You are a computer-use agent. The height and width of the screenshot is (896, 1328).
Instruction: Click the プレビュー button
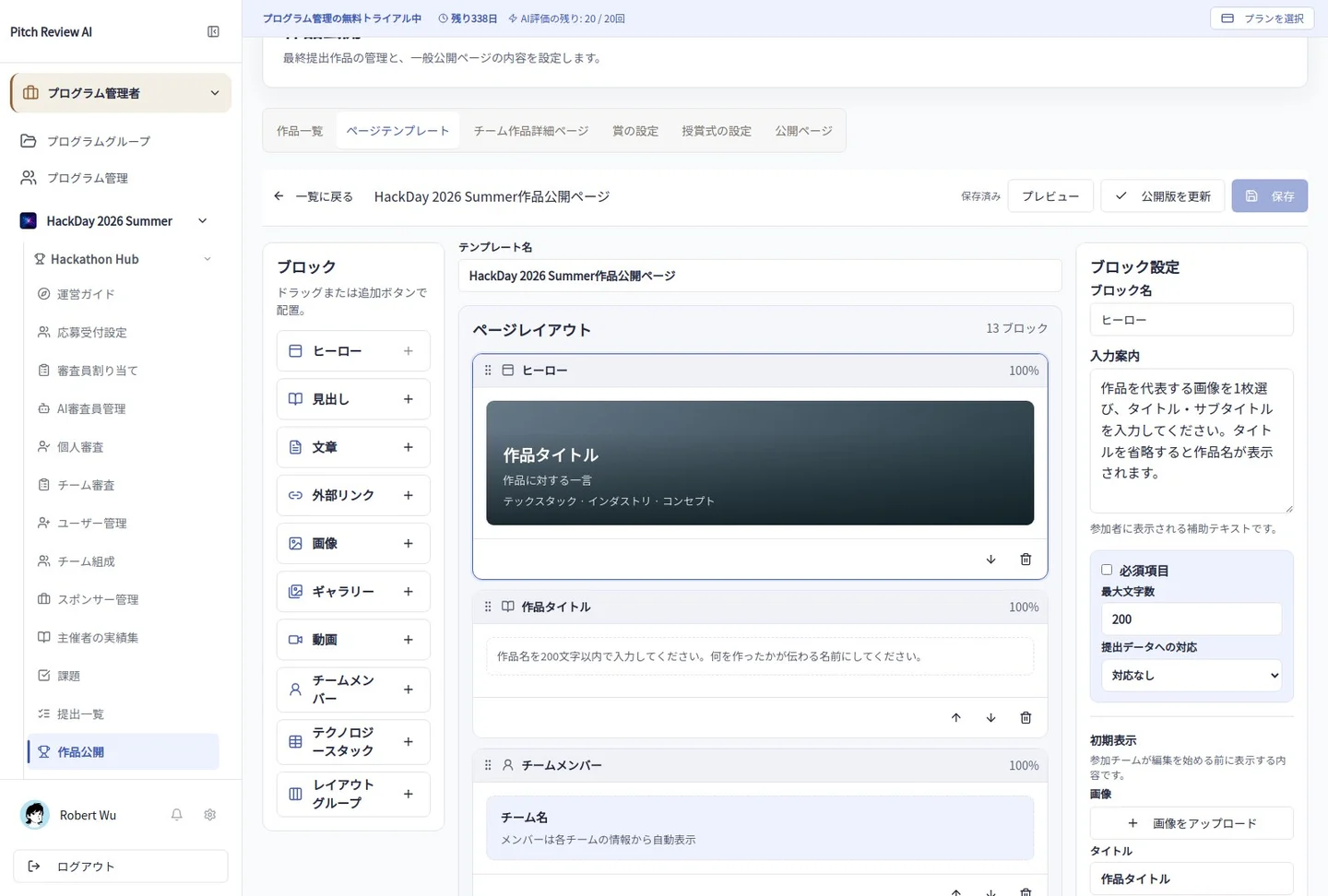click(1050, 196)
